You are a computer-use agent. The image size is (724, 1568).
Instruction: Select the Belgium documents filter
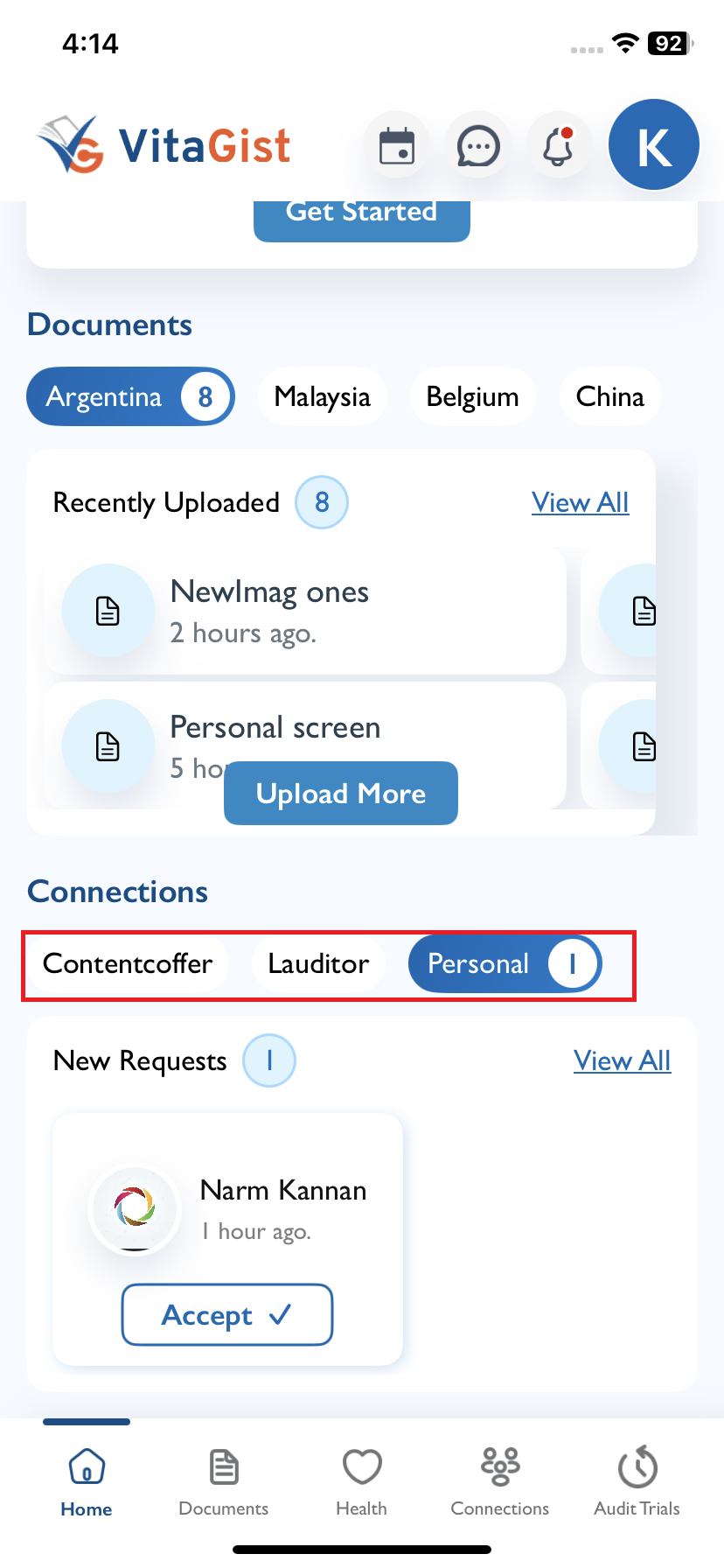472,396
